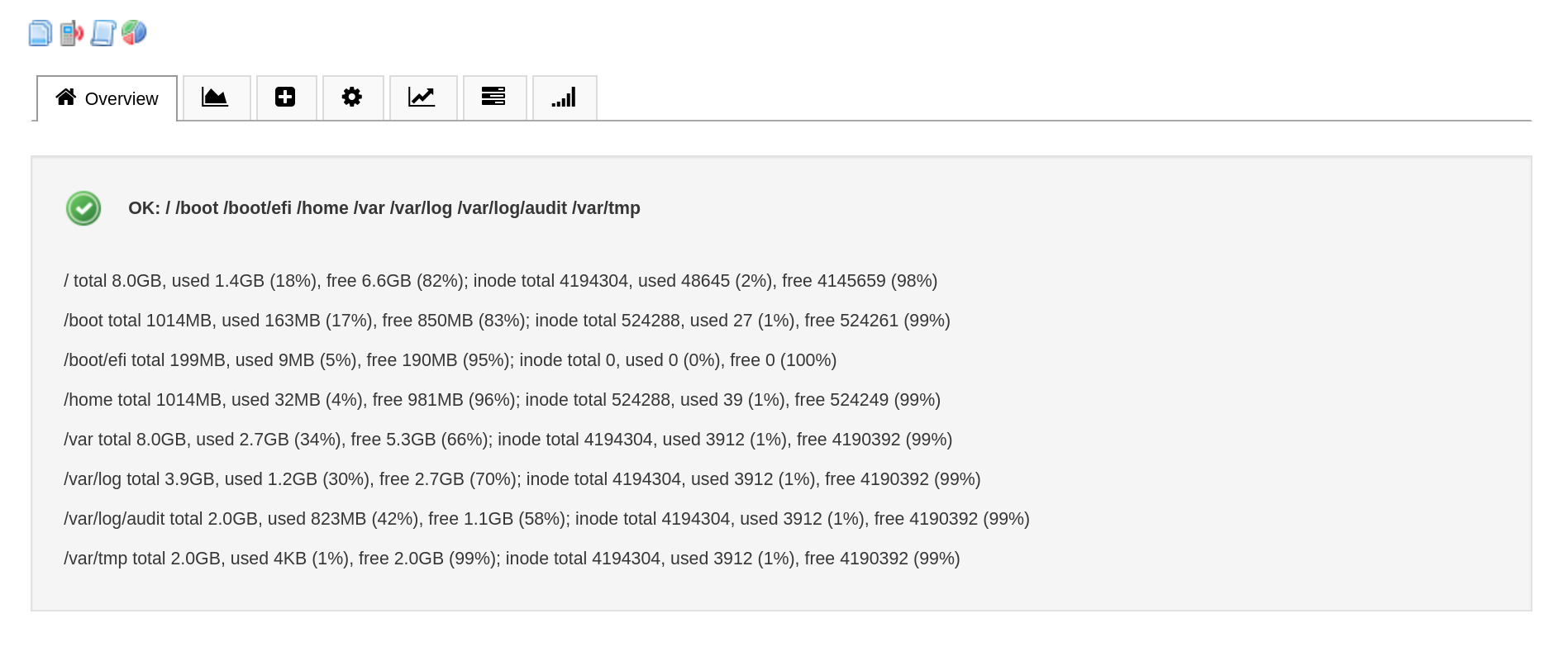Switch to the line chart trends tab
Screen dimensions: 1568x647
423,98
